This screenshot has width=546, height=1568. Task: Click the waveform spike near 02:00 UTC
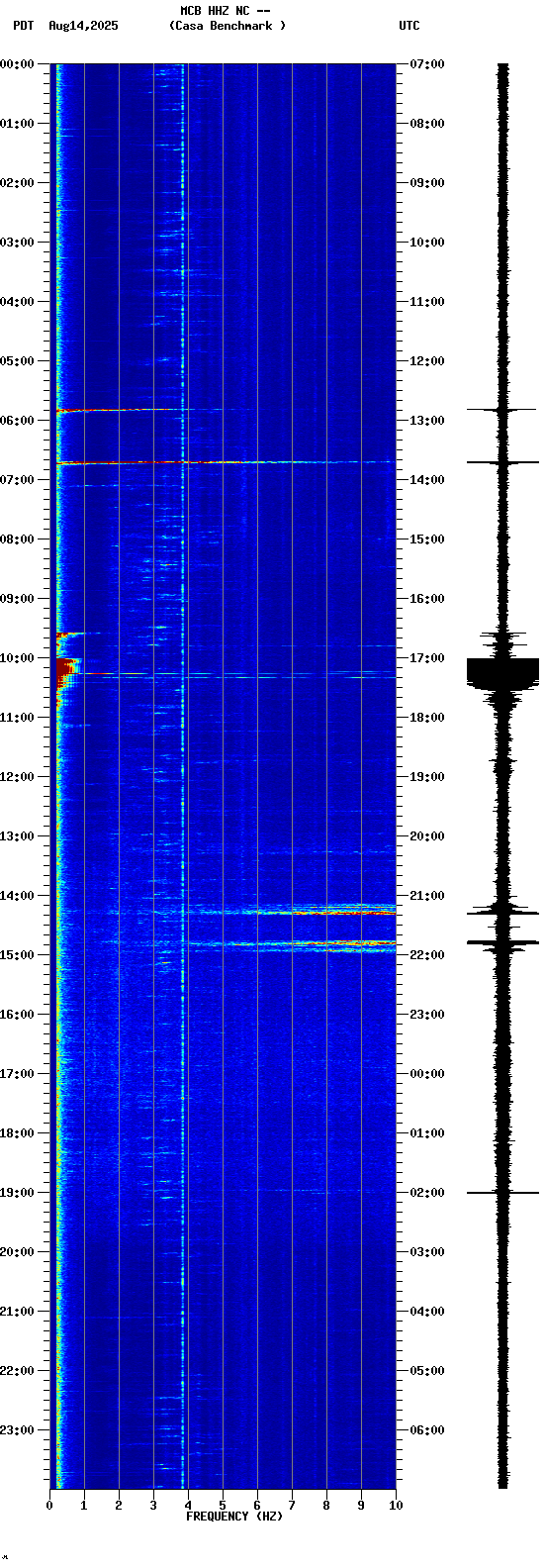pyautogui.click(x=502, y=1193)
